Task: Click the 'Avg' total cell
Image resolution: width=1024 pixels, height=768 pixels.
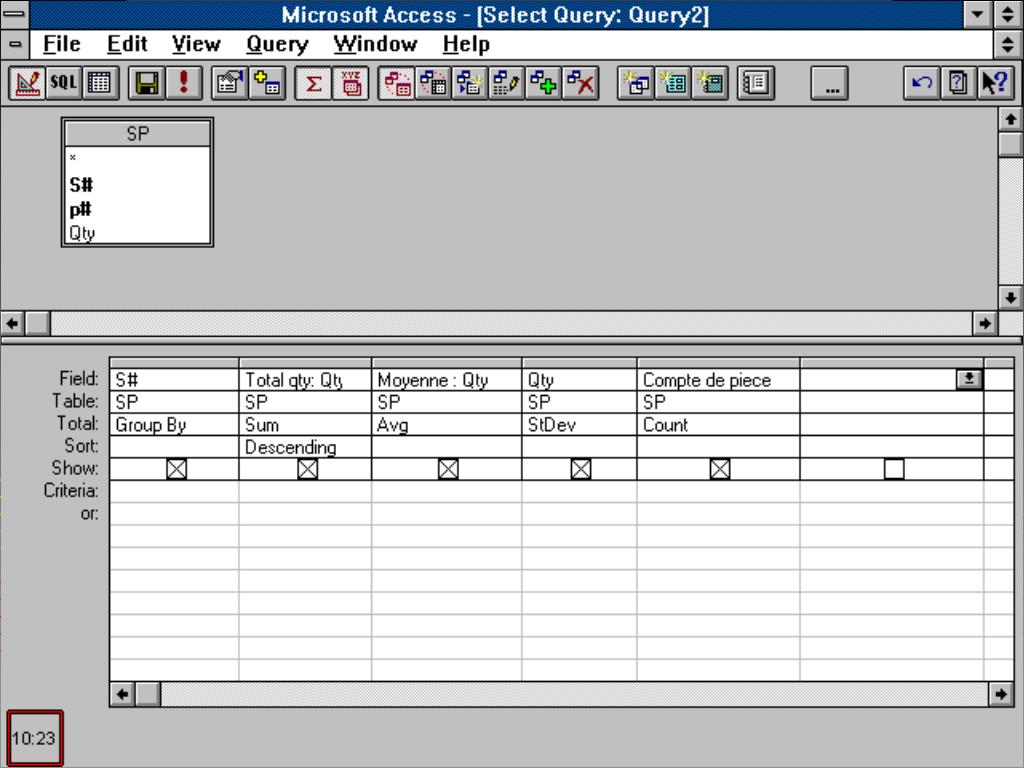Action: click(x=447, y=424)
